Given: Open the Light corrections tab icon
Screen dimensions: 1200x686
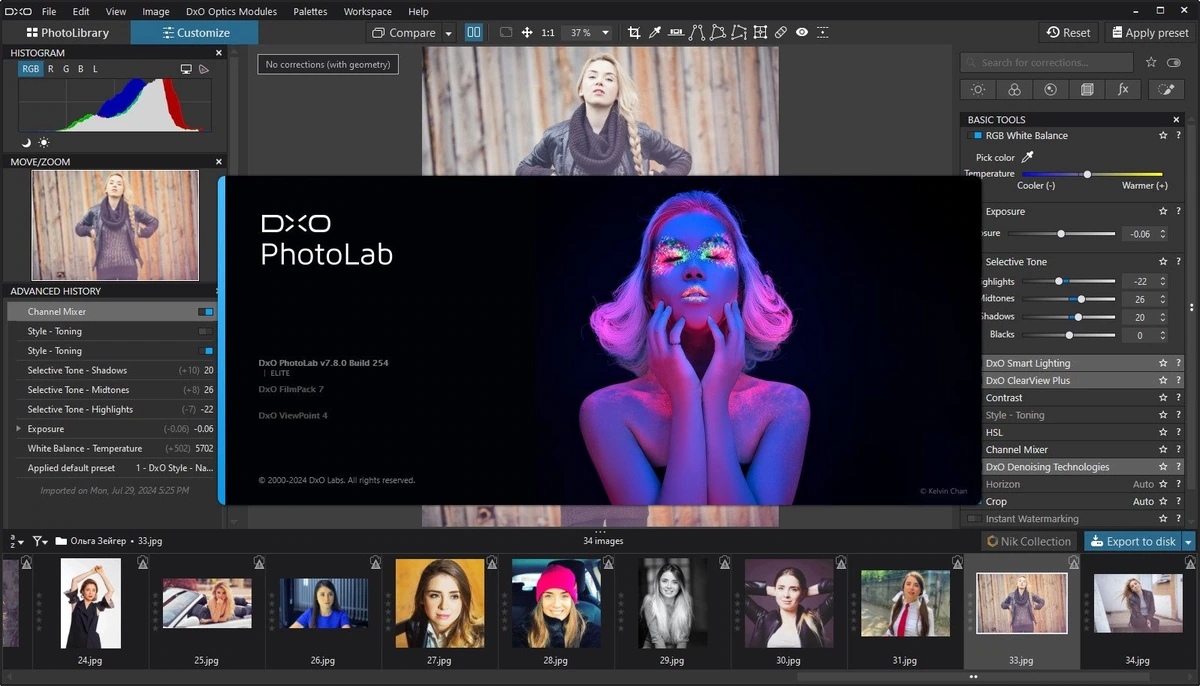Looking at the screenshot, I should pos(978,90).
